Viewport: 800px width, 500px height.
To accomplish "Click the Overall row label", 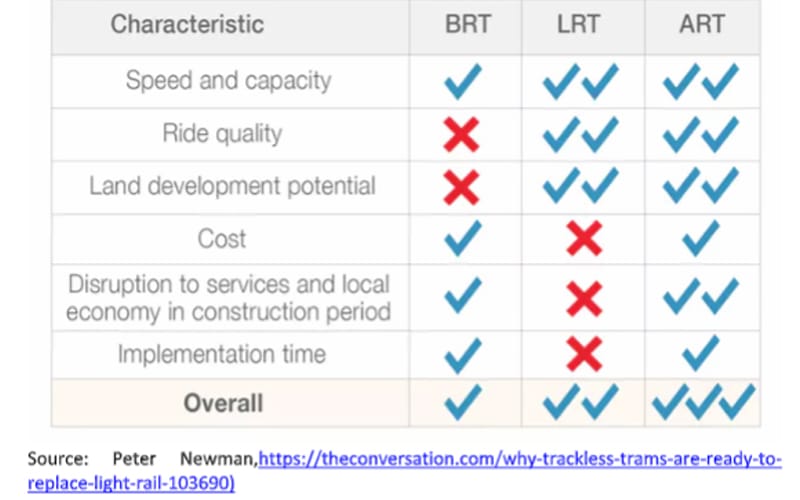I will 223,403.
